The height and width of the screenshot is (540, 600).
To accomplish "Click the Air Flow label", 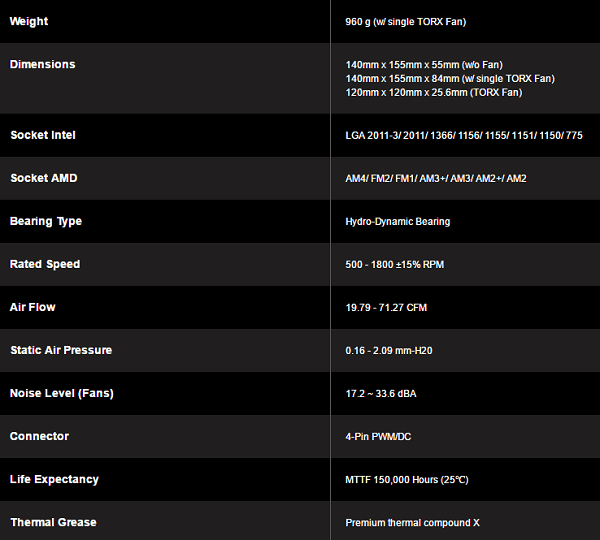I will click(32, 307).
